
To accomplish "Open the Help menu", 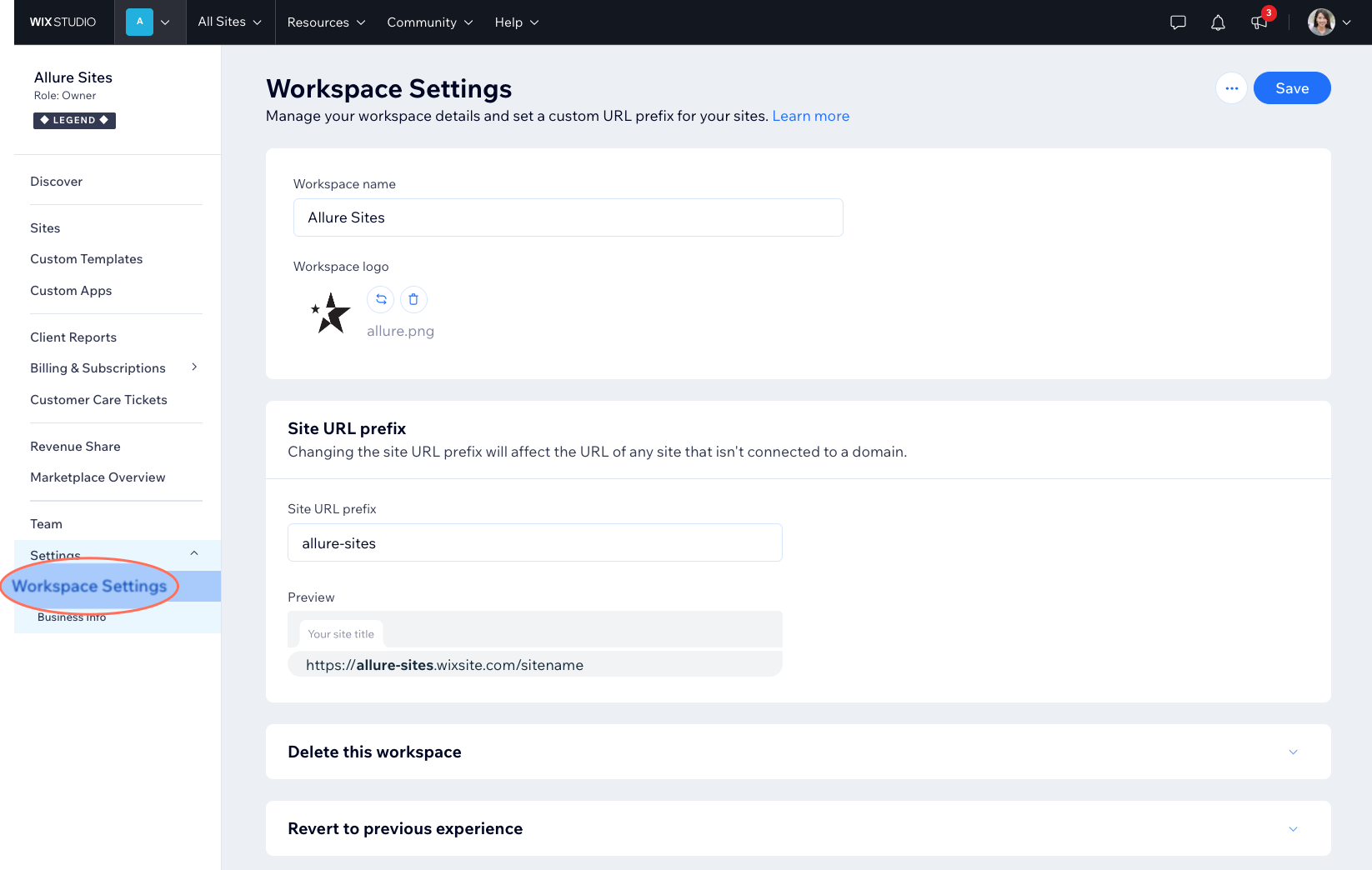I will click(517, 22).
